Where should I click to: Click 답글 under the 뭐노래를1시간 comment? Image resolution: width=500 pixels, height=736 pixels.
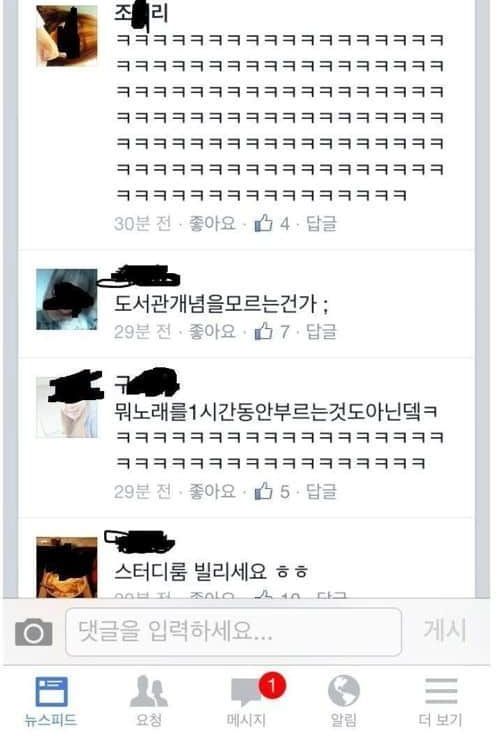point(322,491)
